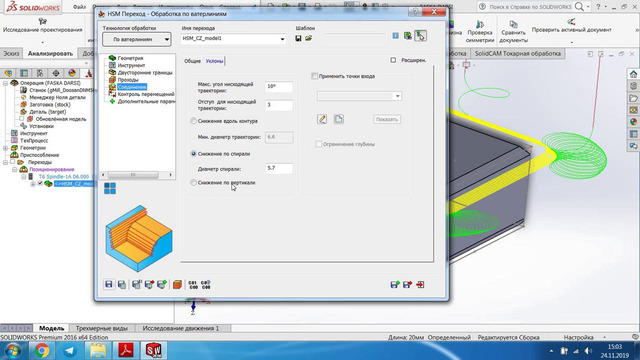Click the G-code with magnifier icon
This screenshot has width=640, height=360.
(206, 284)
